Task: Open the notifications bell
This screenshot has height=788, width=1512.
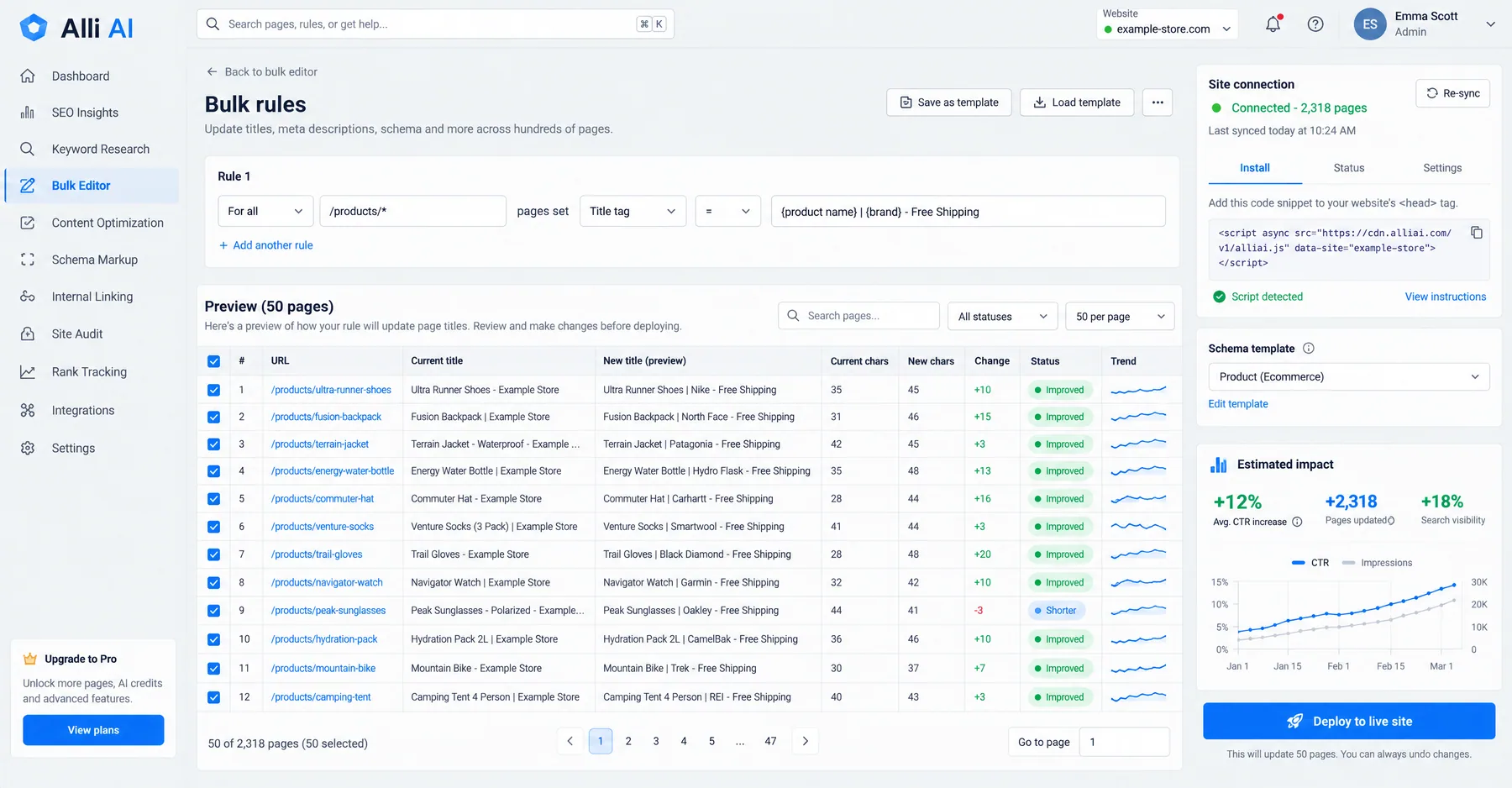Action: [1273, 24]
